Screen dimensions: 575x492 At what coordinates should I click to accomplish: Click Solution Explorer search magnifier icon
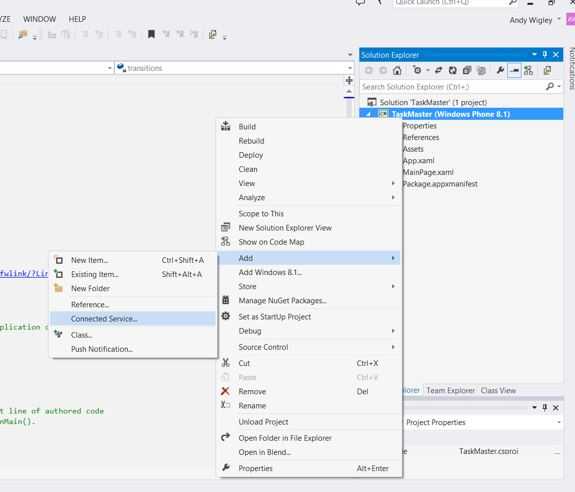pos(550,86)
